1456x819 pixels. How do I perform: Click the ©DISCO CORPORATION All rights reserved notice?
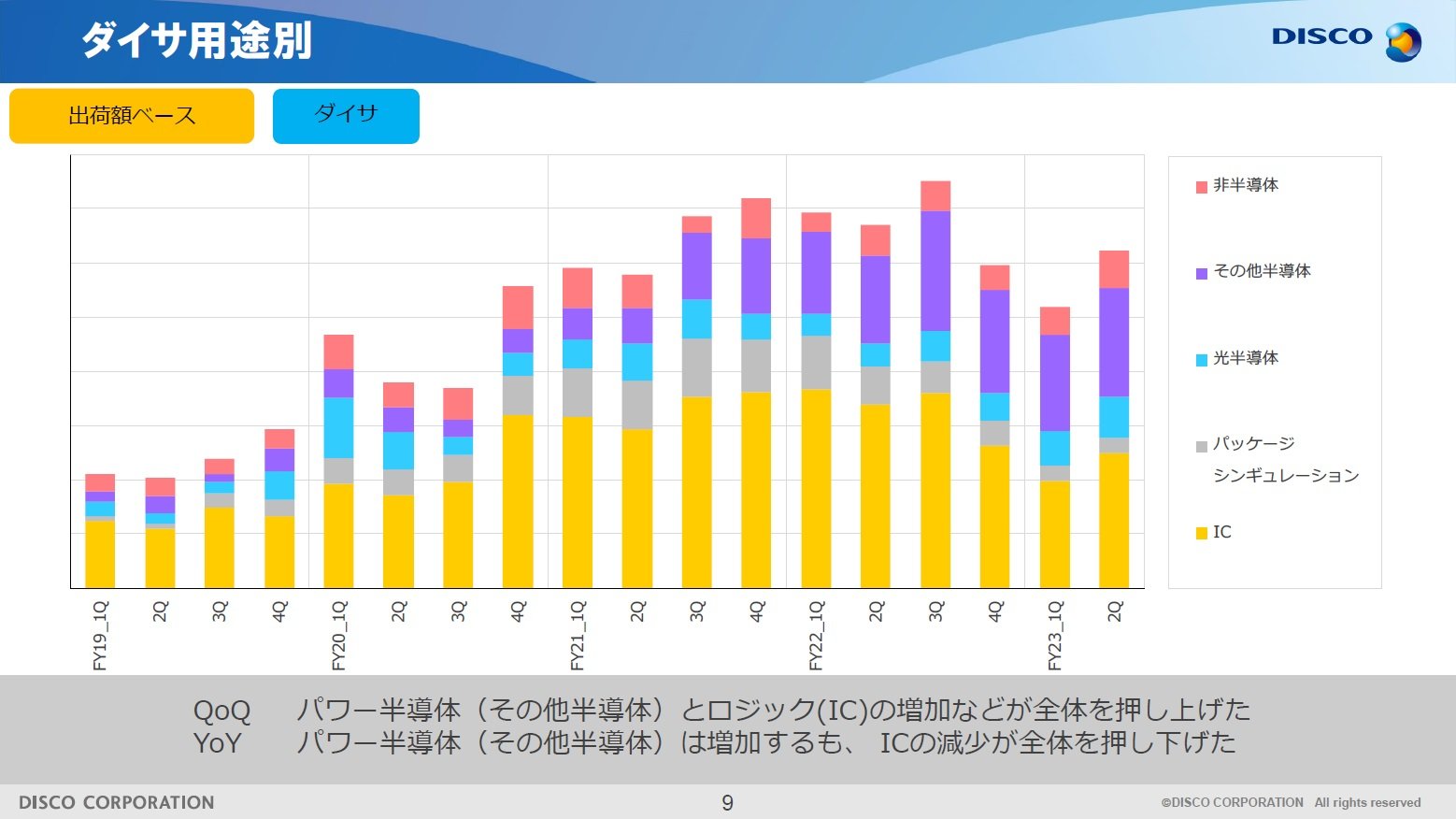coord(1291,802)
